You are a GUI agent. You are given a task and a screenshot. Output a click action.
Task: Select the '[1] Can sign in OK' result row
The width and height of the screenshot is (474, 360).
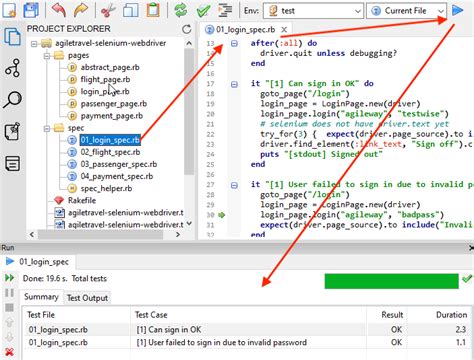tap(247, 330)
